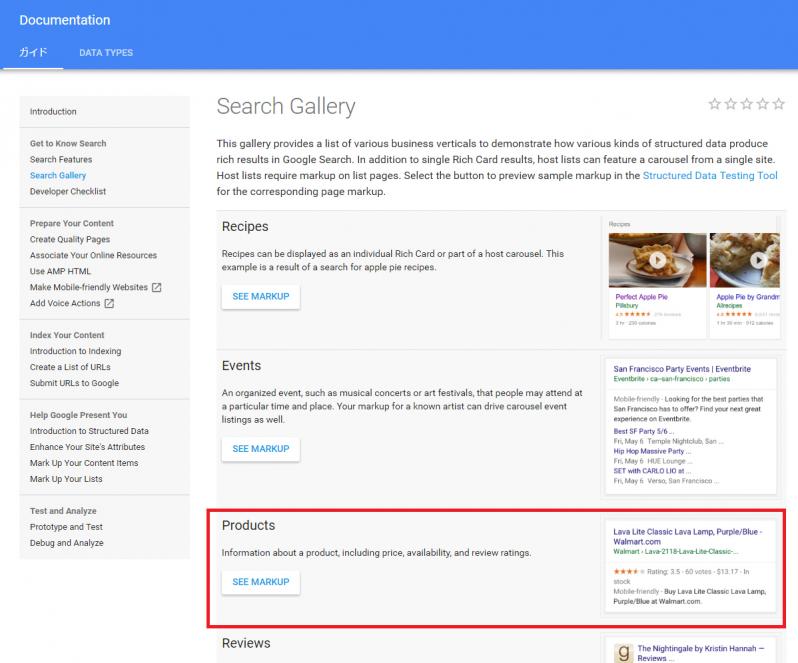Open Associate Your Online Resources
This screenshot has width=798, height=663.
93,255
